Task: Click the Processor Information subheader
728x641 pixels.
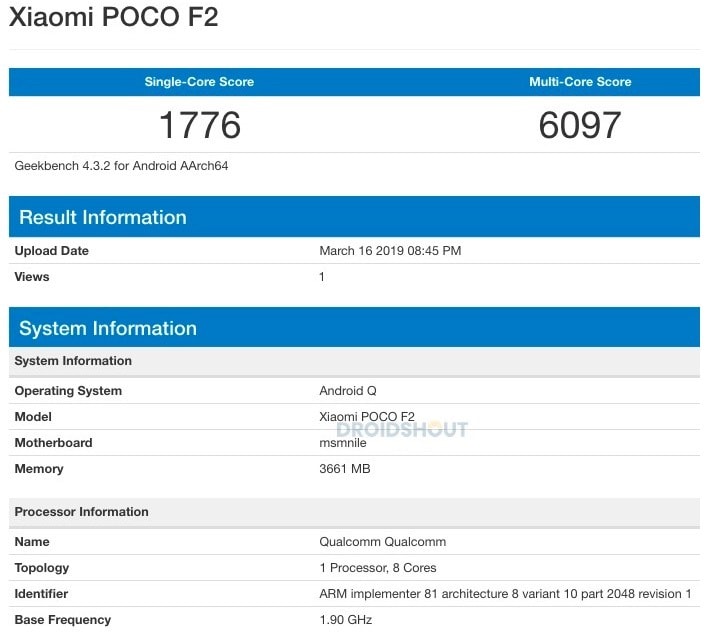Action: pos(354,512)
